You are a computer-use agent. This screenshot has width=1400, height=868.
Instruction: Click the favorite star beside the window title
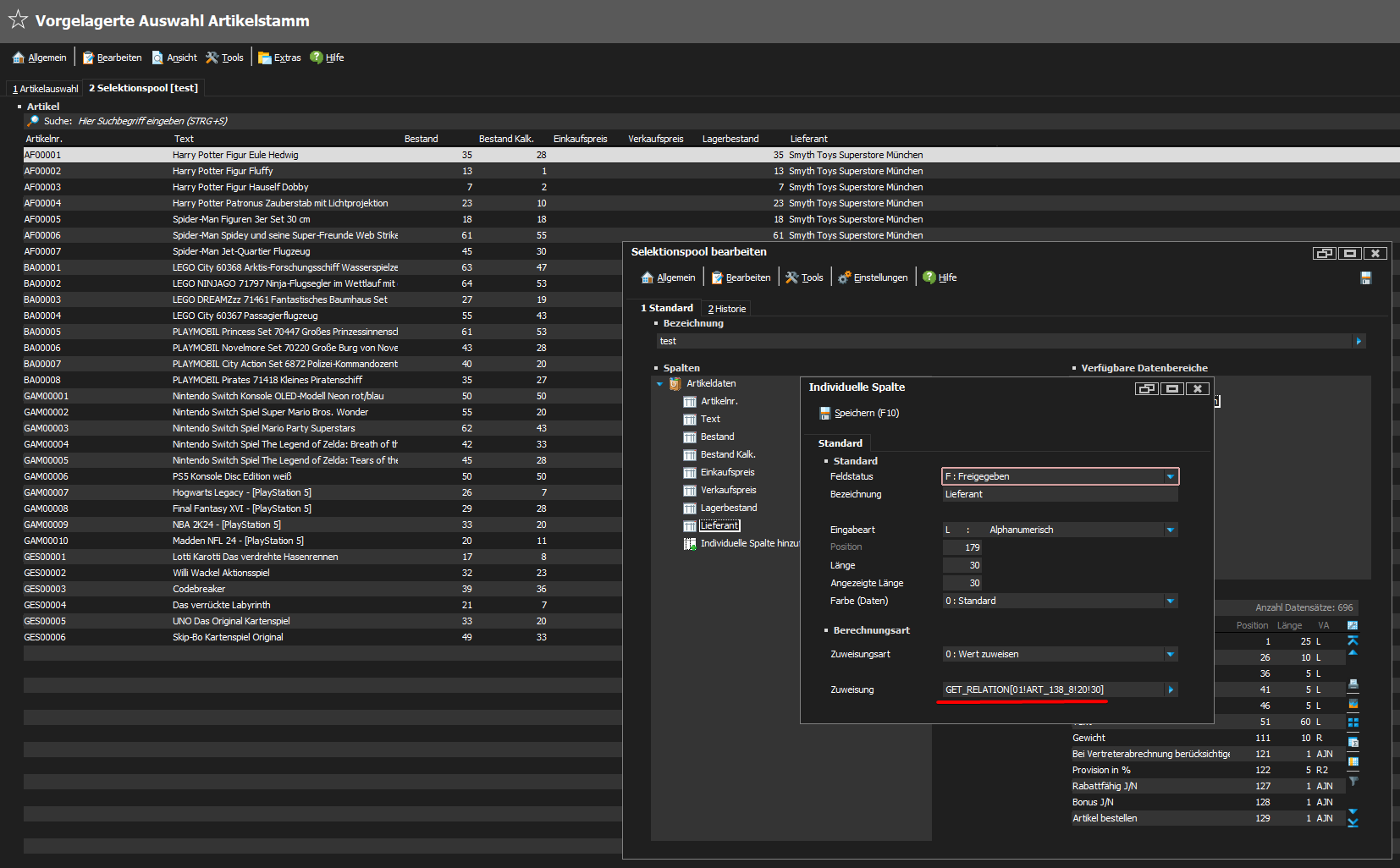[18, 19]
